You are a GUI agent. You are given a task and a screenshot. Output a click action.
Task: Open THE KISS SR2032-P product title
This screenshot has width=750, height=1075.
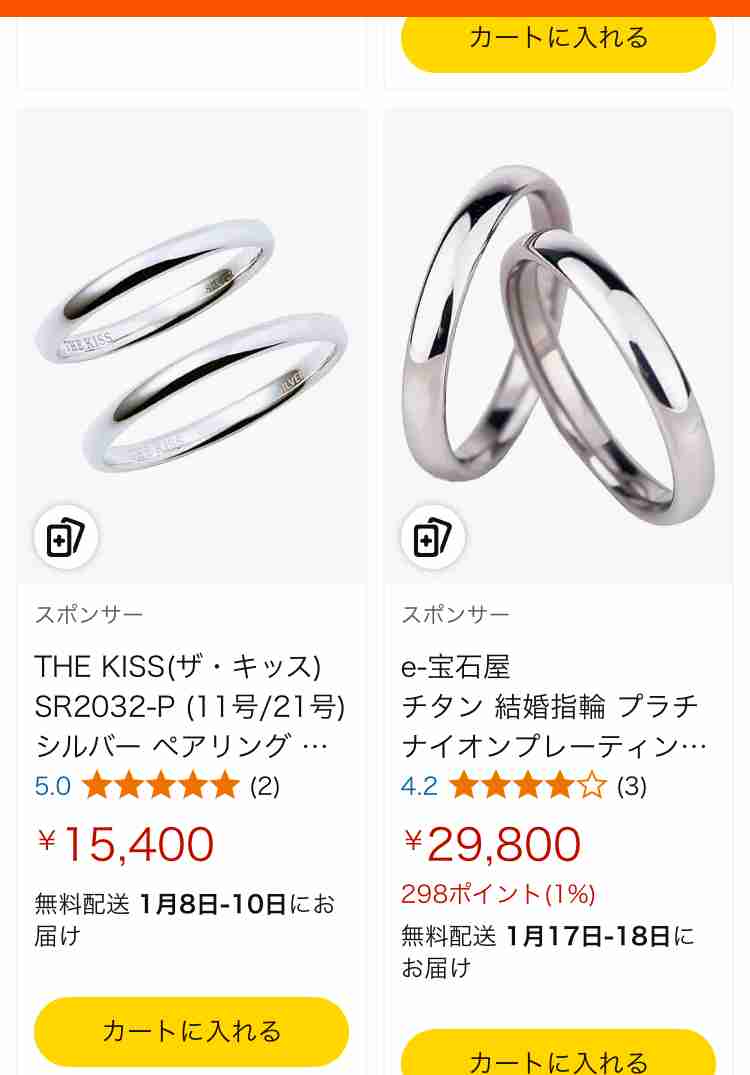click(x=190, y=706)
